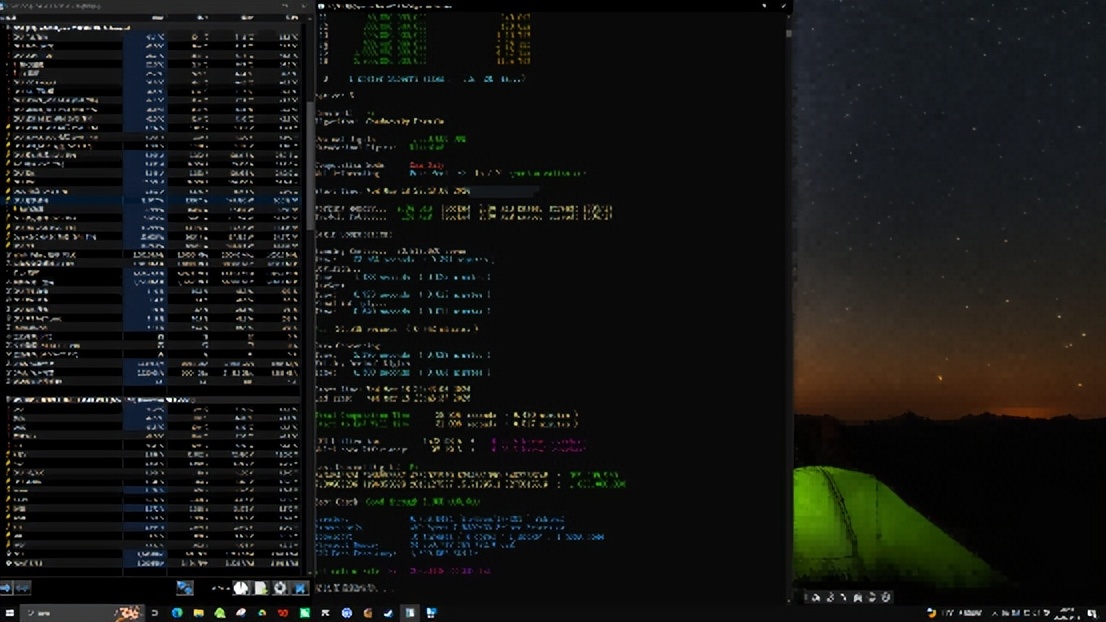Open the notification center icon

(x=1092, y=613)
